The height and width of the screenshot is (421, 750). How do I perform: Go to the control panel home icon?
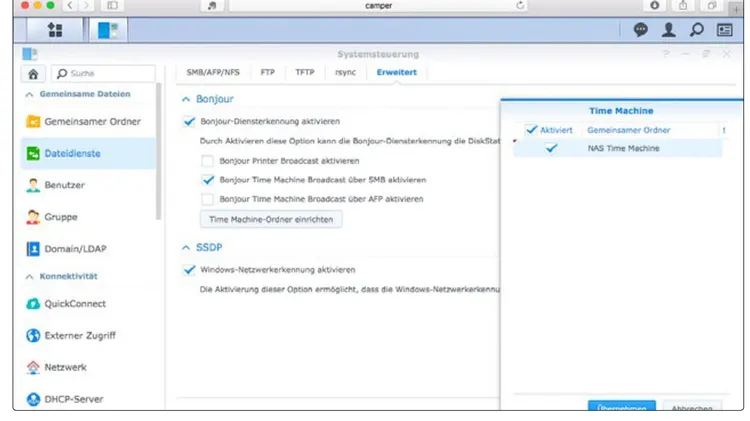coord(33,74)
